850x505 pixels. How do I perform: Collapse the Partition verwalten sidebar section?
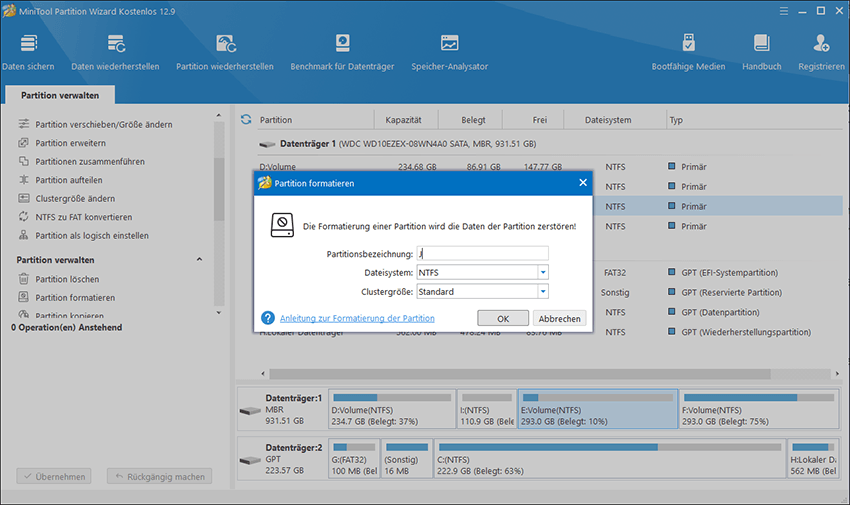[x=199, y=260]
